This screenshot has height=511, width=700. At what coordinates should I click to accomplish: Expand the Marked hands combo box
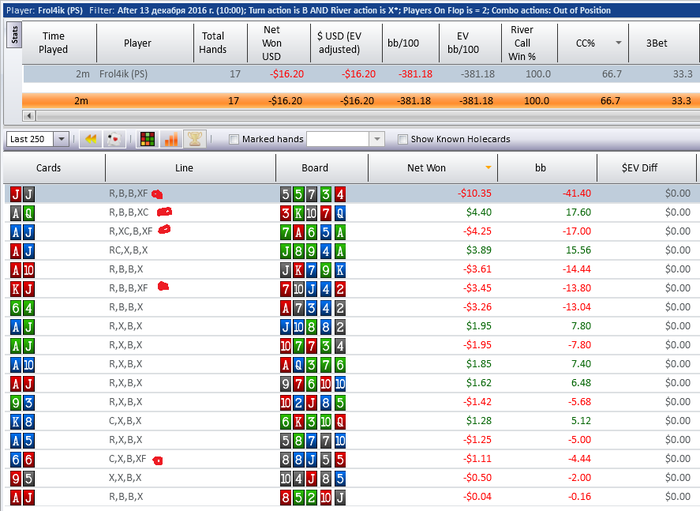tap(377, 139)
